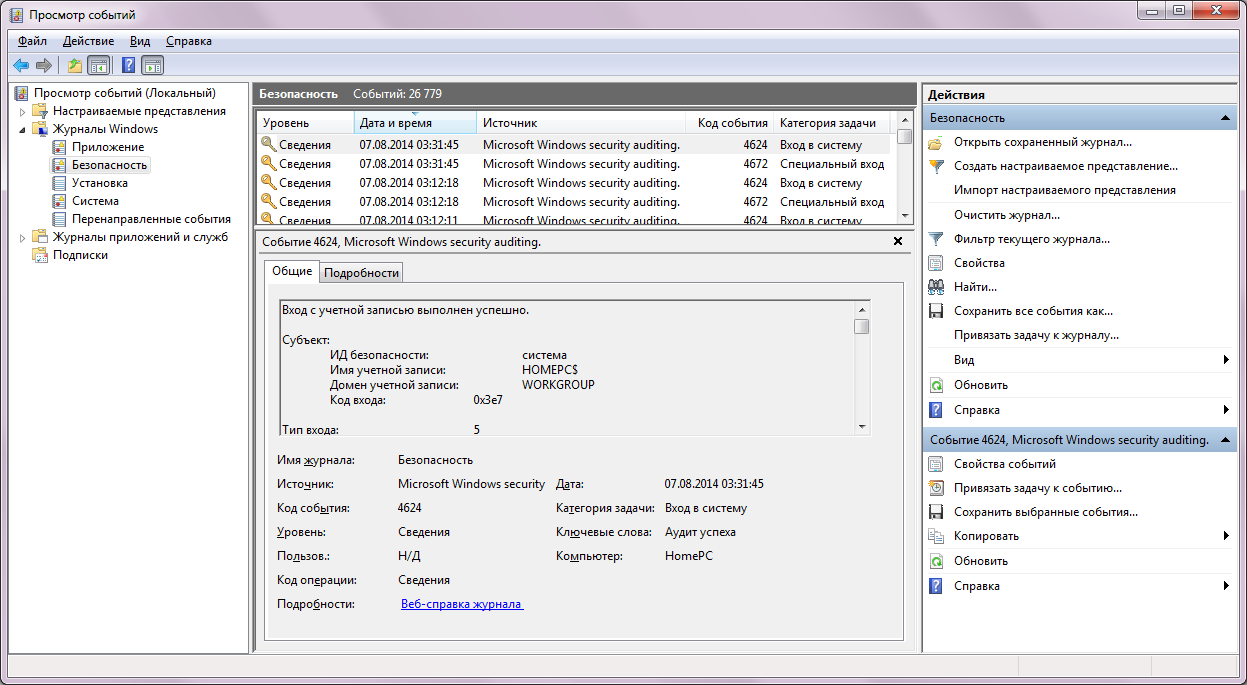Select the Система log in tree
This screenshot has height=685, width=1247.
tap(95, 201)
